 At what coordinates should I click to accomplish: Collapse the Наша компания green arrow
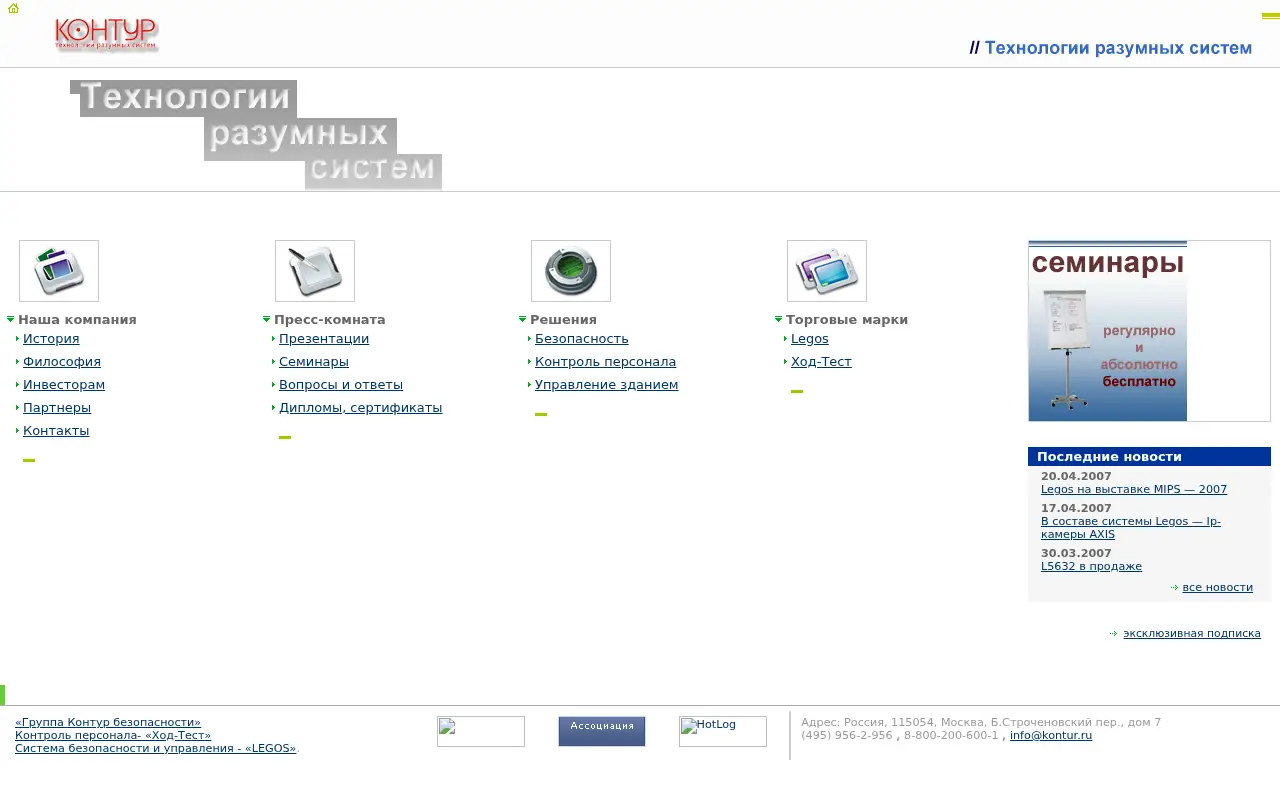[x=11, y=320]
